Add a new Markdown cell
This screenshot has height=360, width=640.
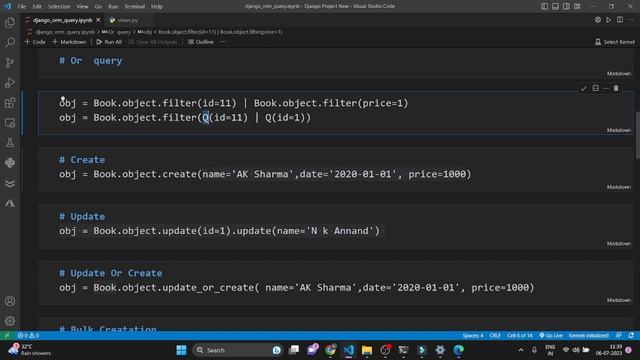(x=69, y=42)
